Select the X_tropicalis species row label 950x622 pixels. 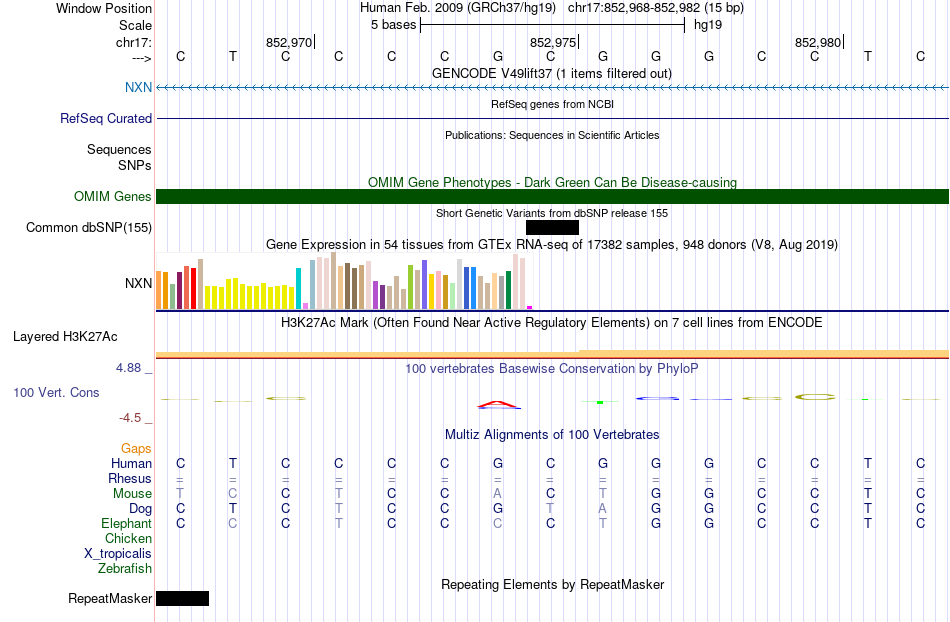tap(118, 554)
